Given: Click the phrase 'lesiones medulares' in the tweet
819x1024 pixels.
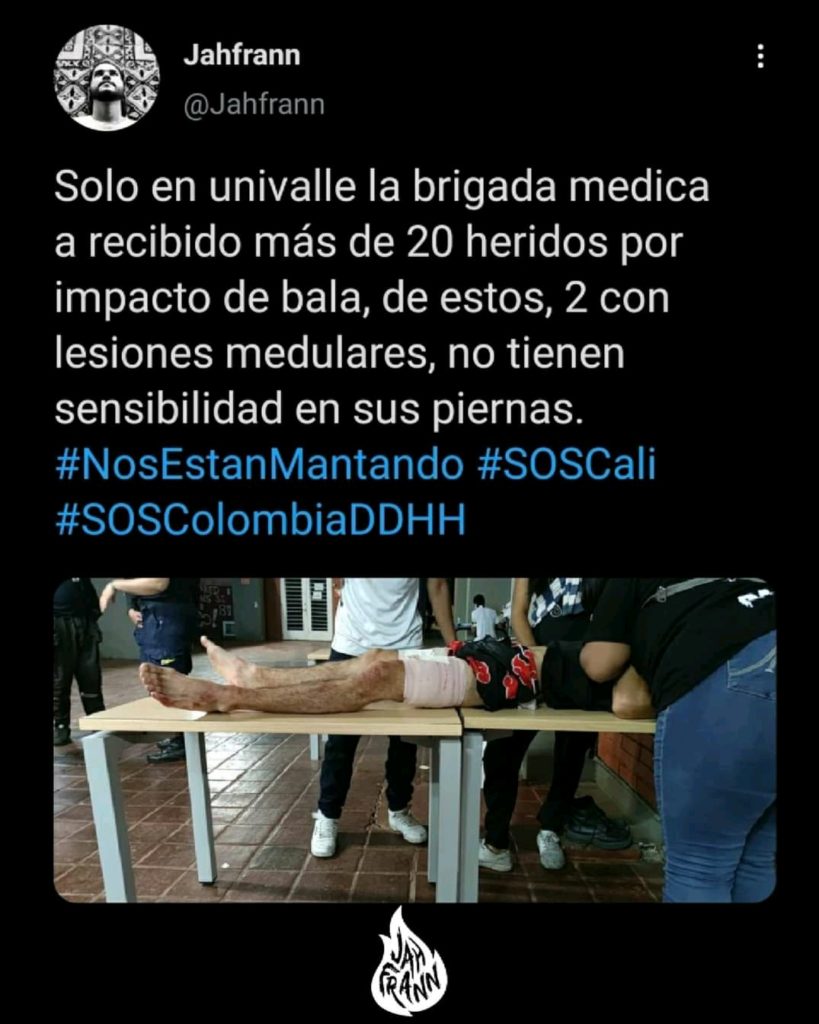Looking at the screenshot, I should pos(245,354).
